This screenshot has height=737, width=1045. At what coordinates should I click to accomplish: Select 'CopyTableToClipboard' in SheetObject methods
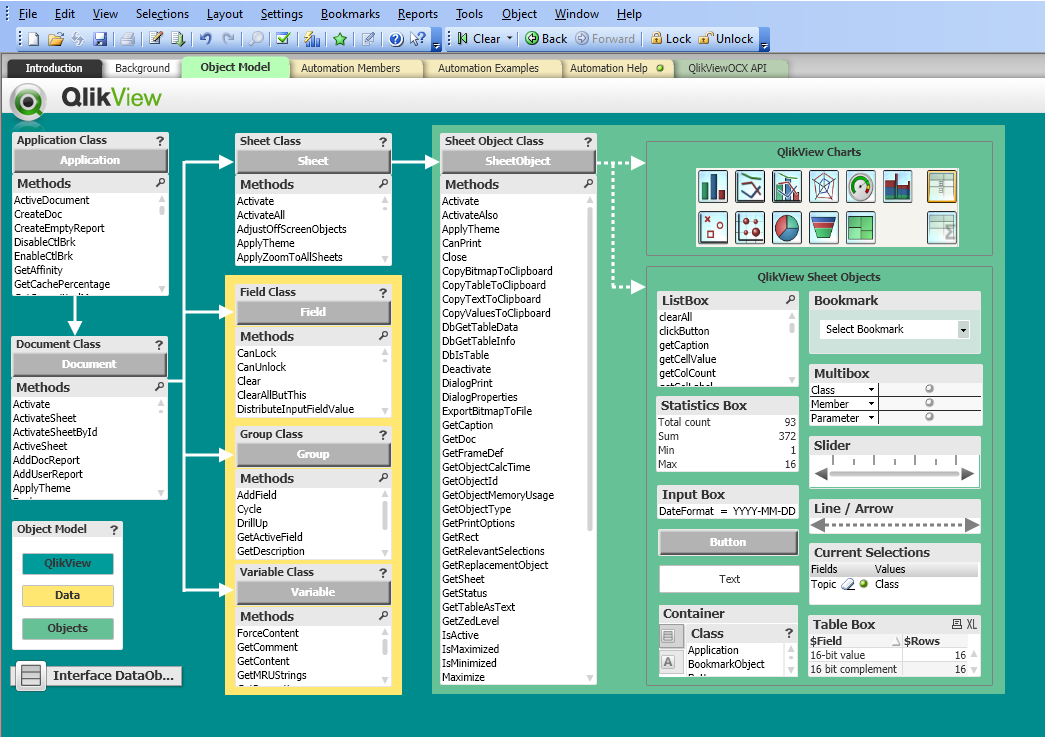494,285
